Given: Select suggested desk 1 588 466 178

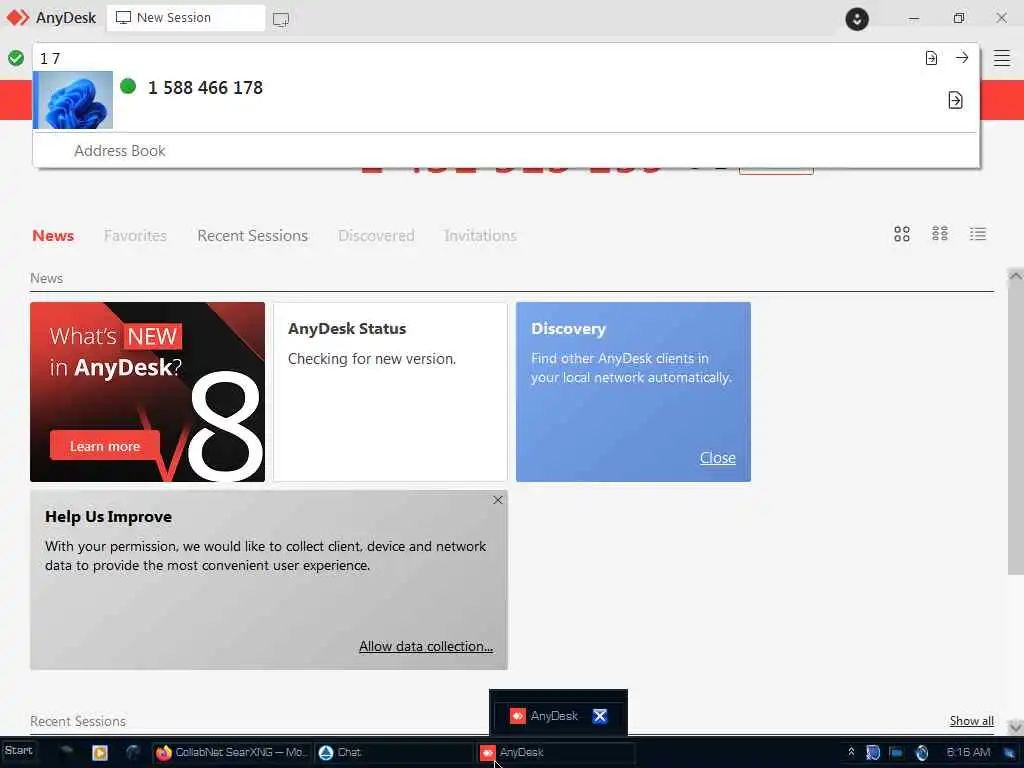Looking at the screenshot, I should pyautogui.click(x=506, y=100).
